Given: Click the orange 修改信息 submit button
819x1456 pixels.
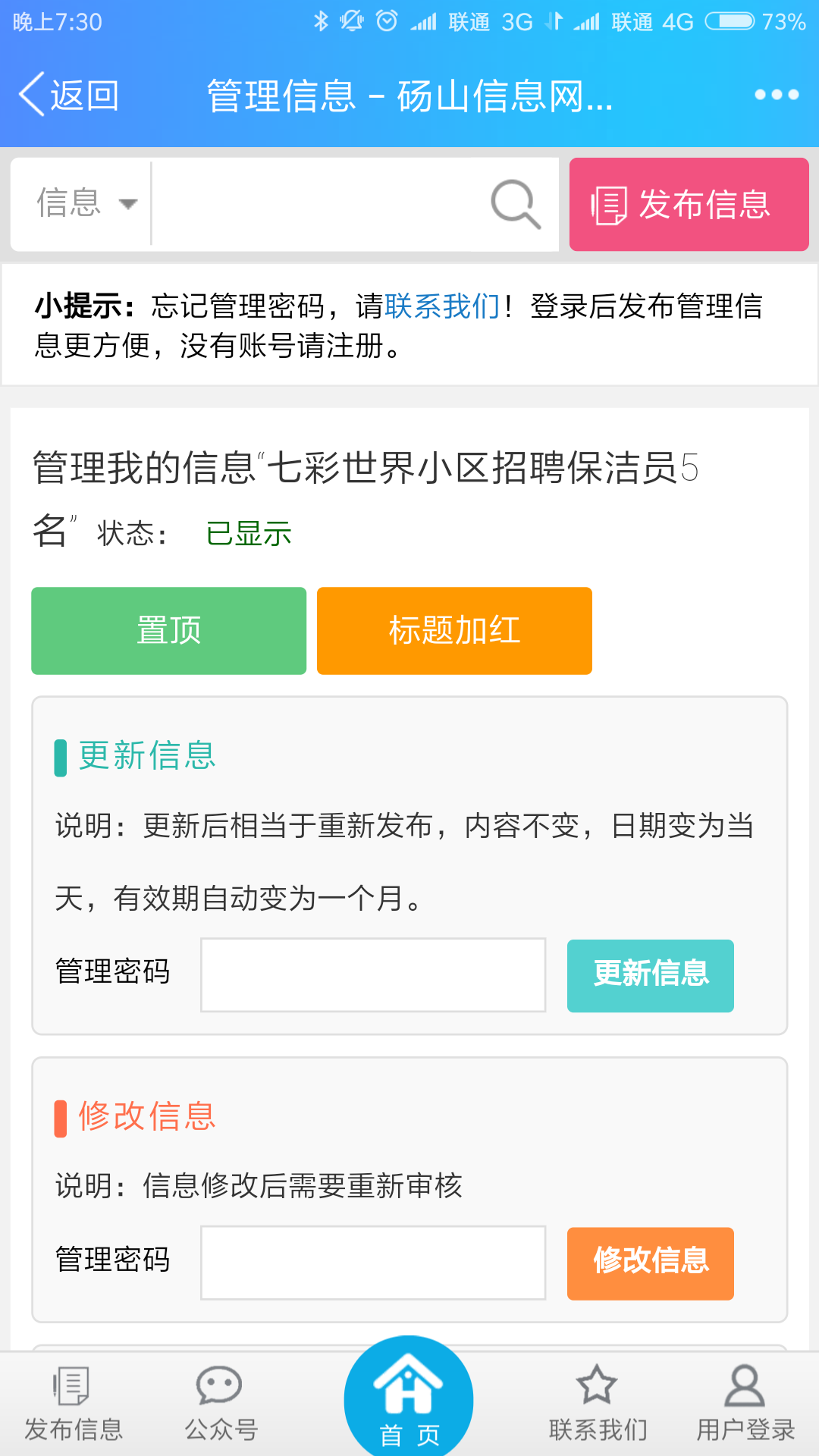Looking at the screenshot, I should point(651,1263).
